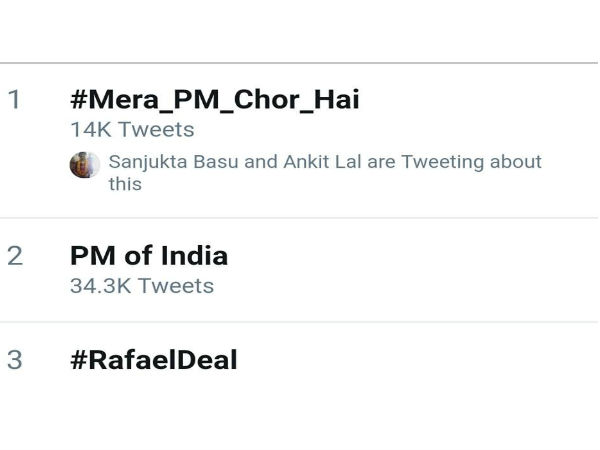Click the 34.3K Tweets count

(142, 286)
